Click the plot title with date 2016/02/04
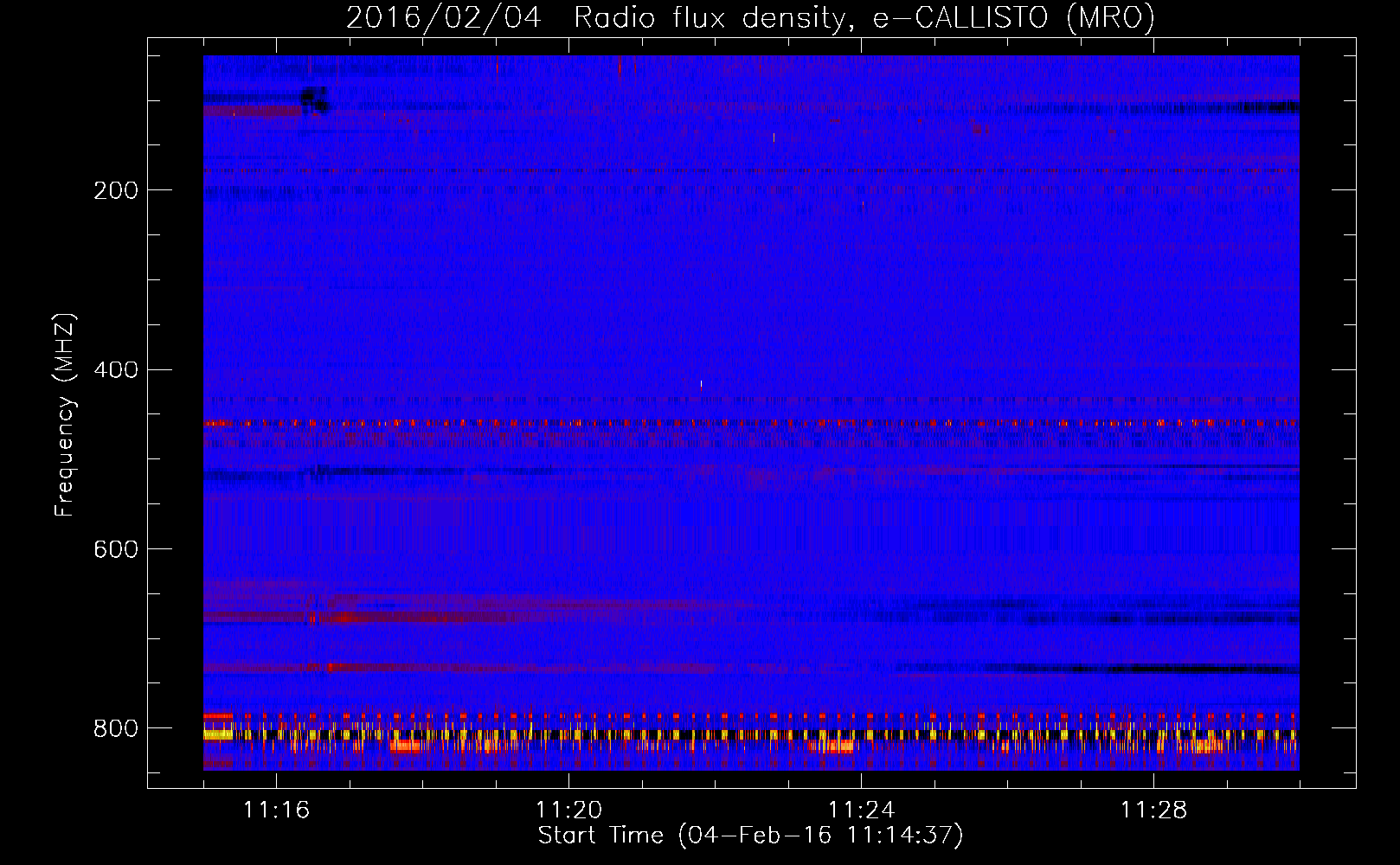The image size is (1400, 865). point(750,17)
